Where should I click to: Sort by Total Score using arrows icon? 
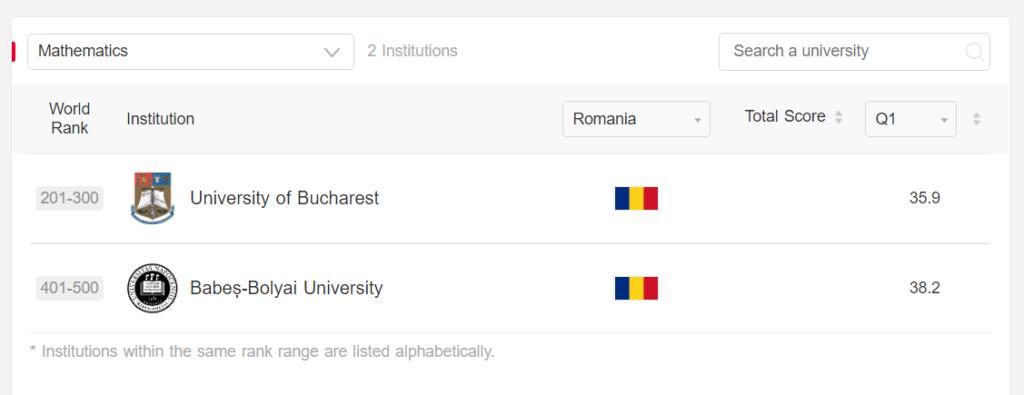[839, 118]
